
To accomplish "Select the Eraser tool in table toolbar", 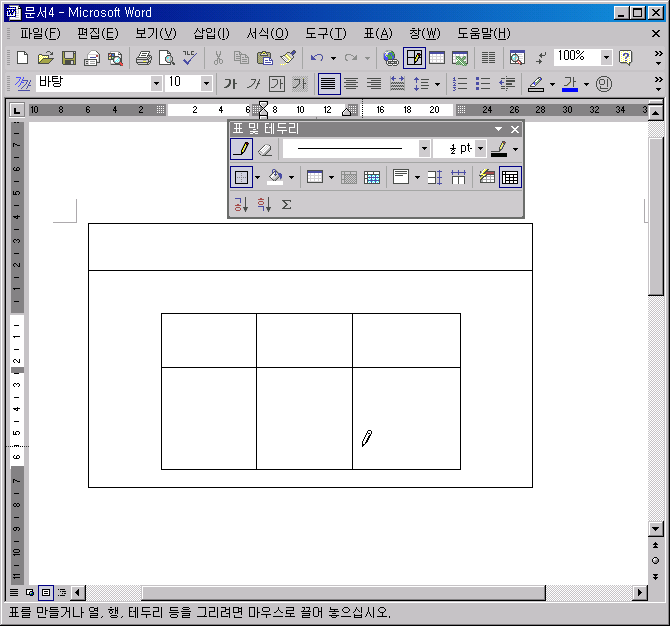I will click(265, 149).
